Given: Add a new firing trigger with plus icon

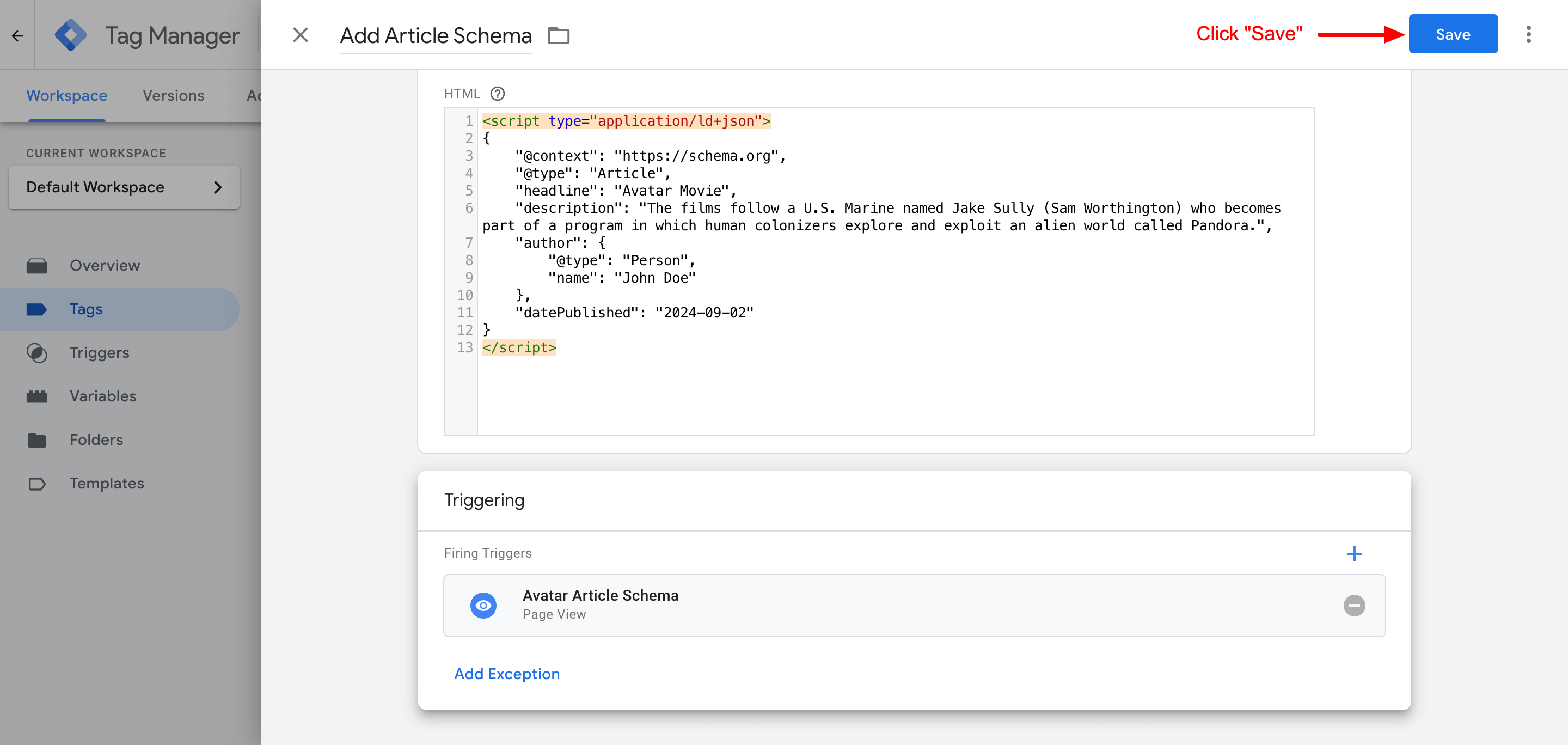Looking at the screenshot, I should pyautogui.click(x=1355, y=554).
